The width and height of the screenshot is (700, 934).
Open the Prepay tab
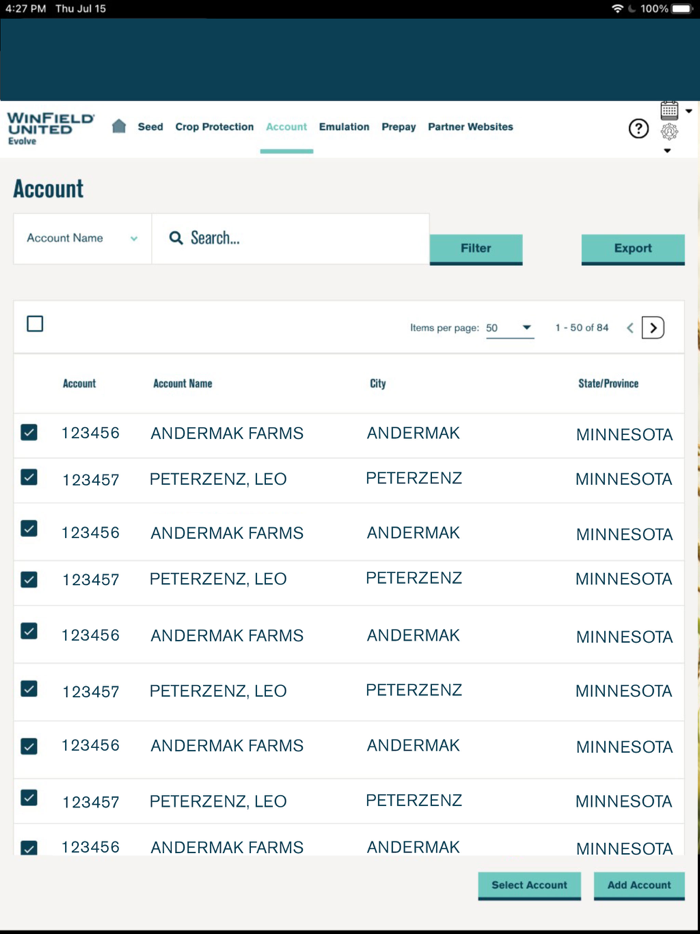tap(399, 127)
